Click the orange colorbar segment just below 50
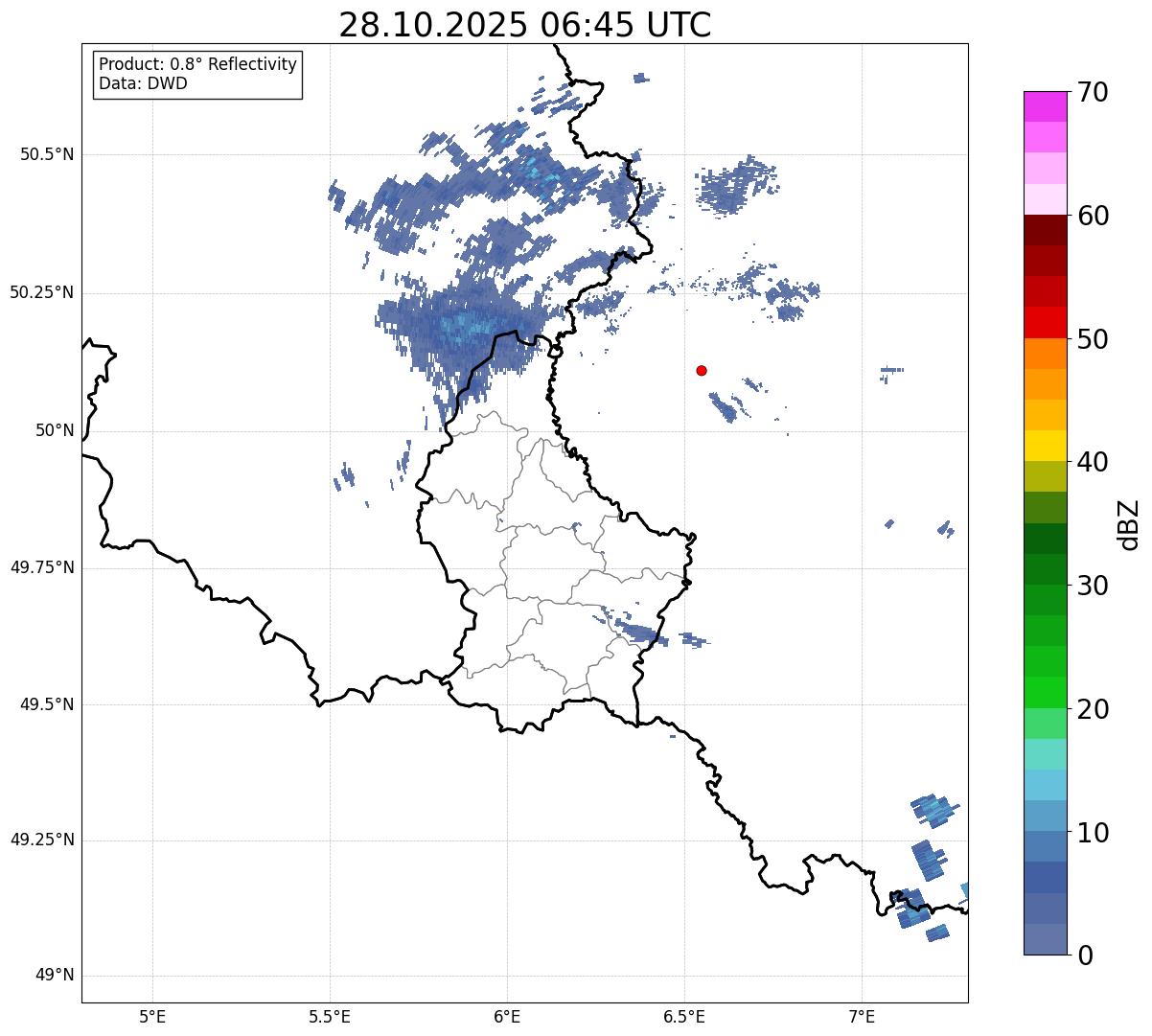The width and height of the screenshot is (1152, 1036). pos(1045,354)
